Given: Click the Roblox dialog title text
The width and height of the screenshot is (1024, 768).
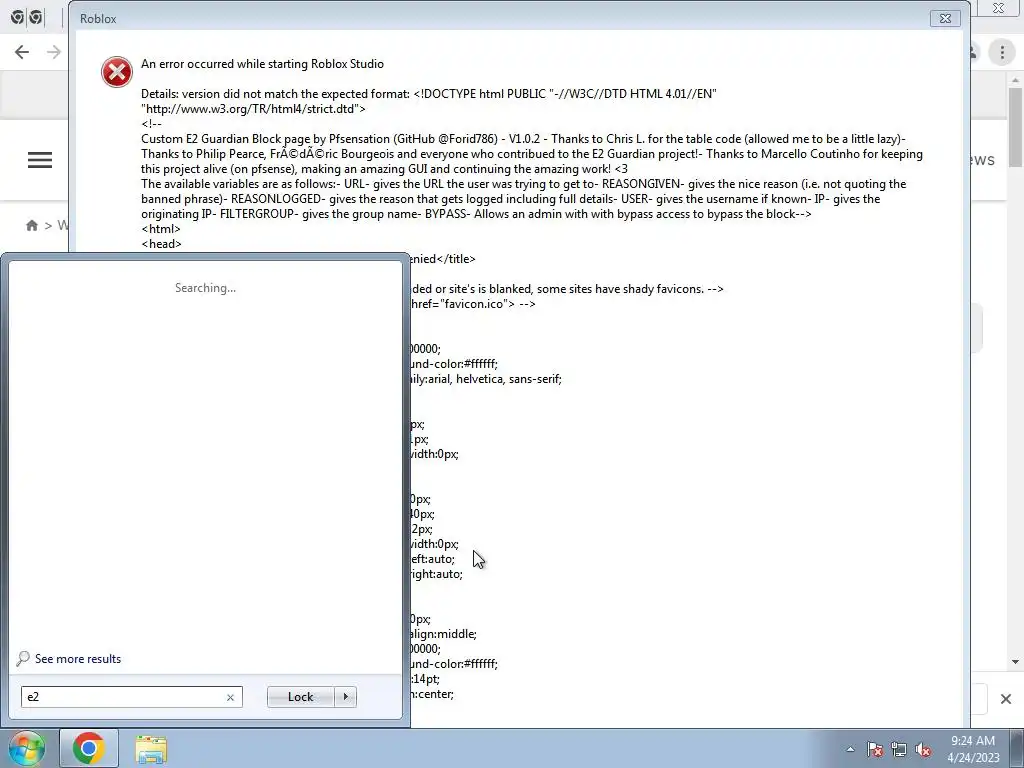Looking at the screenshot, I should click(98, 19).
